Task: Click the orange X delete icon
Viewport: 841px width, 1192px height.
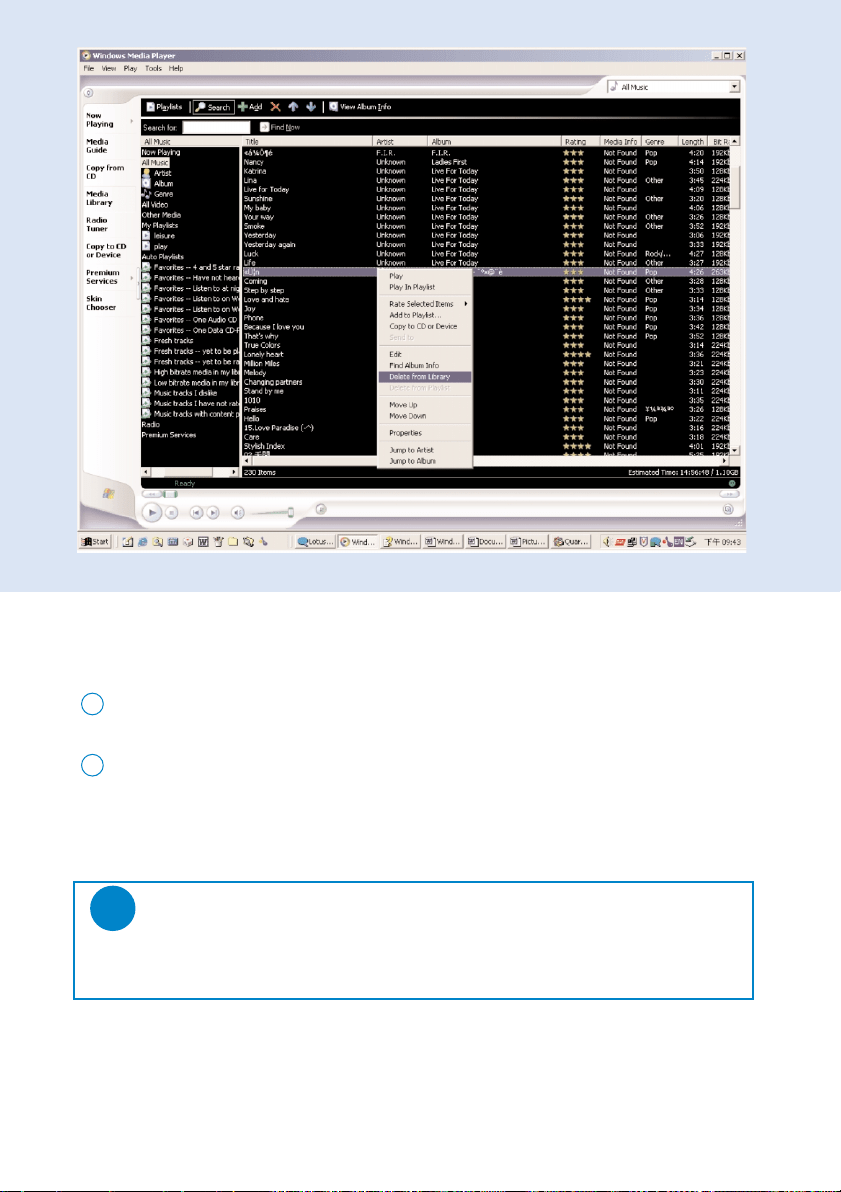Action: point(275,107)
